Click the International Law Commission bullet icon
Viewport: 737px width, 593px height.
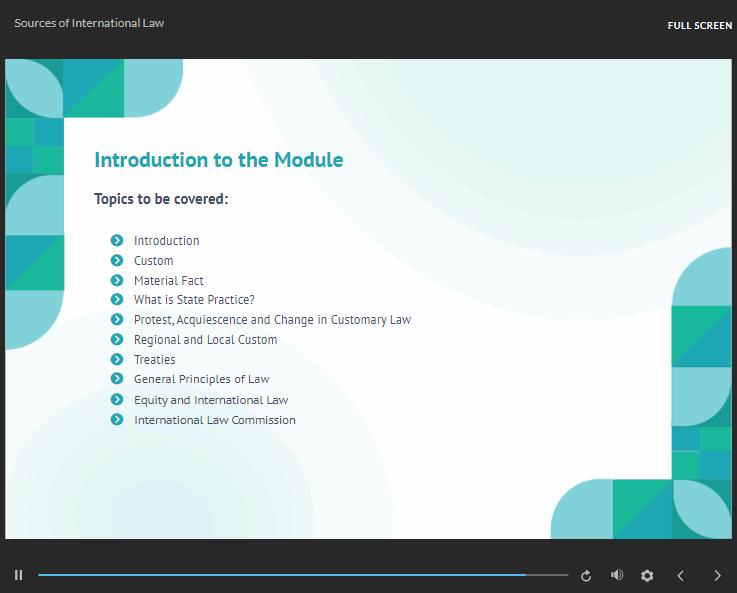tap(117, 420)
